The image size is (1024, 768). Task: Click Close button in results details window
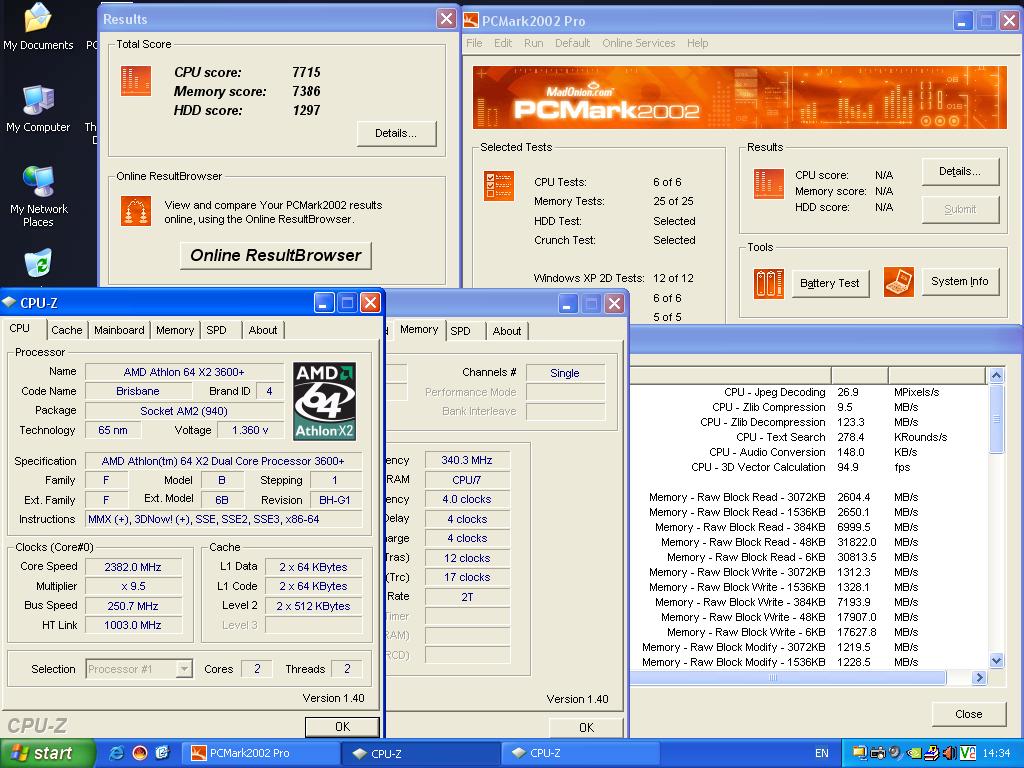(x=968, y=714)
